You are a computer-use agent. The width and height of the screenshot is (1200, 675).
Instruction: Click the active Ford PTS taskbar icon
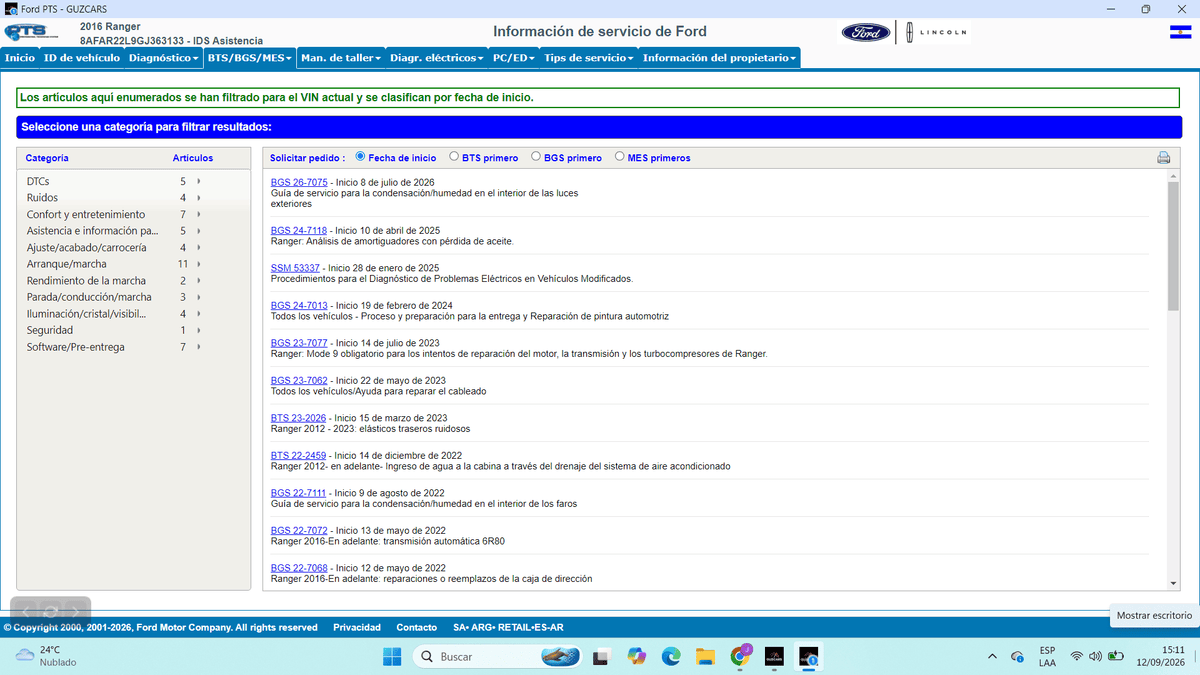808,656
